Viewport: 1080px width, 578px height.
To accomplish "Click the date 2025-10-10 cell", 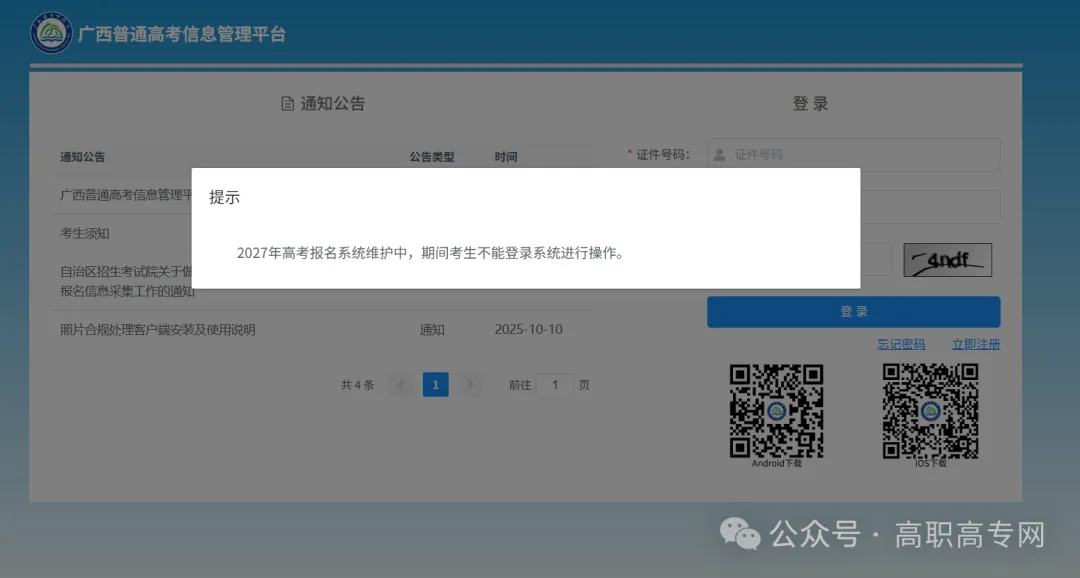I will tap(528, 330).
